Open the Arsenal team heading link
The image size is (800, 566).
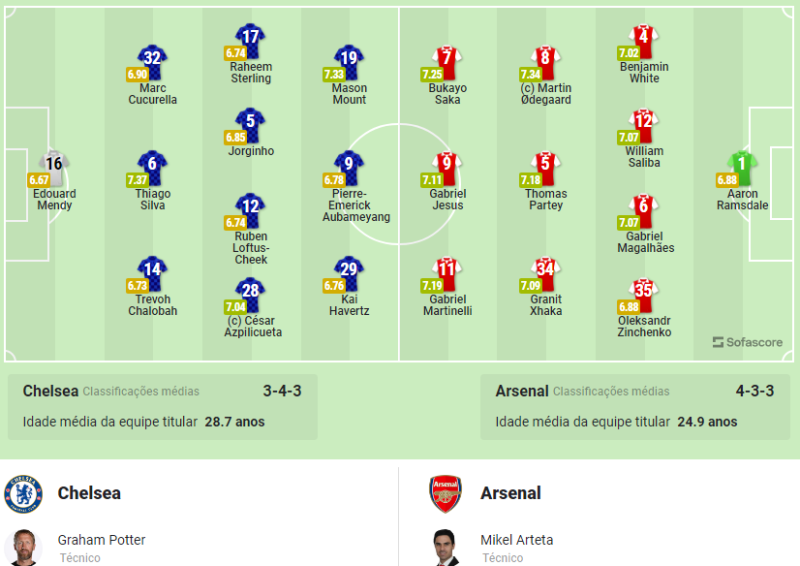tap(510, 493)
